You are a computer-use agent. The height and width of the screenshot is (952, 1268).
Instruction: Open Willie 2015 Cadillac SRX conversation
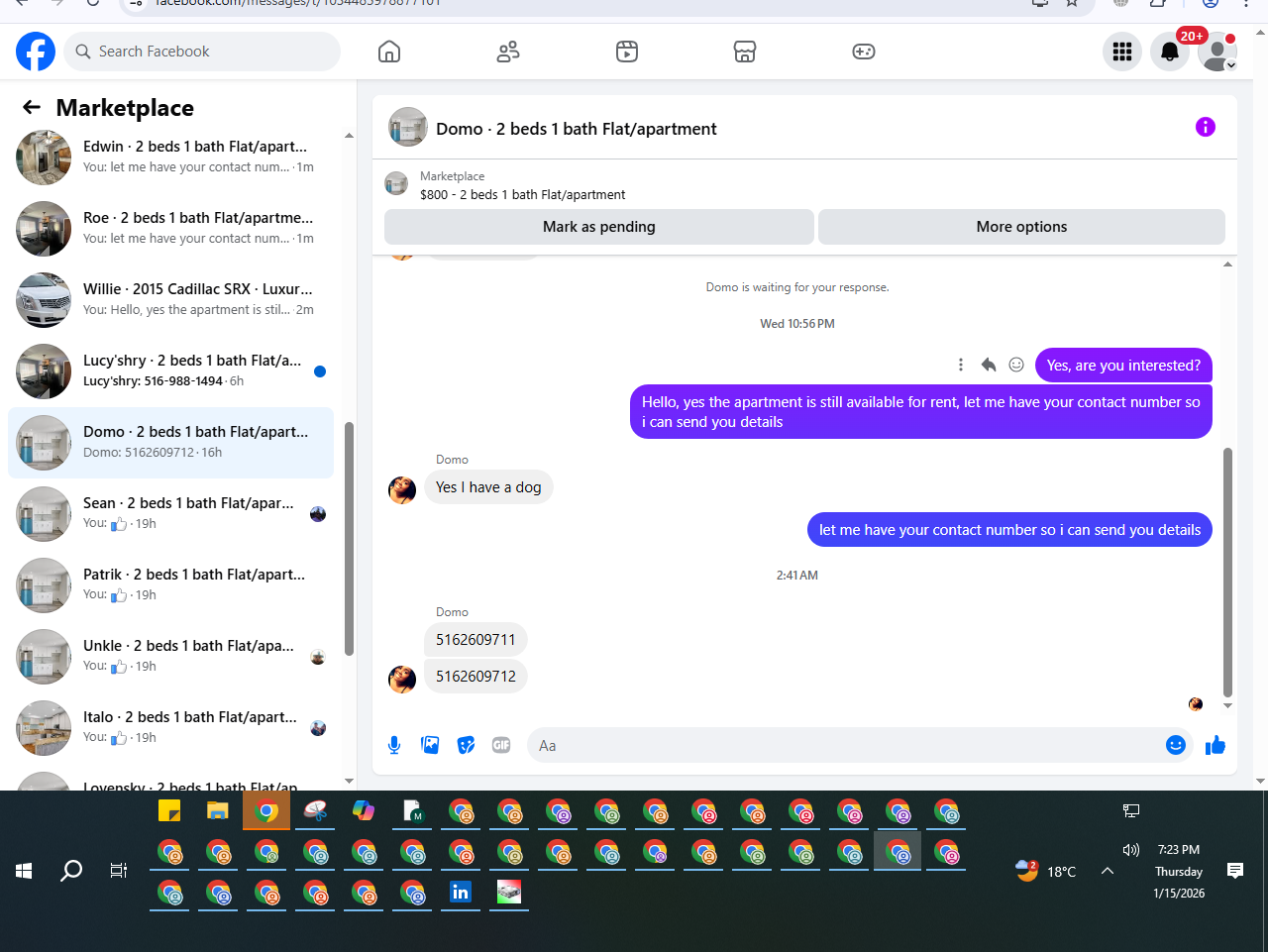[x=171, y=300]
